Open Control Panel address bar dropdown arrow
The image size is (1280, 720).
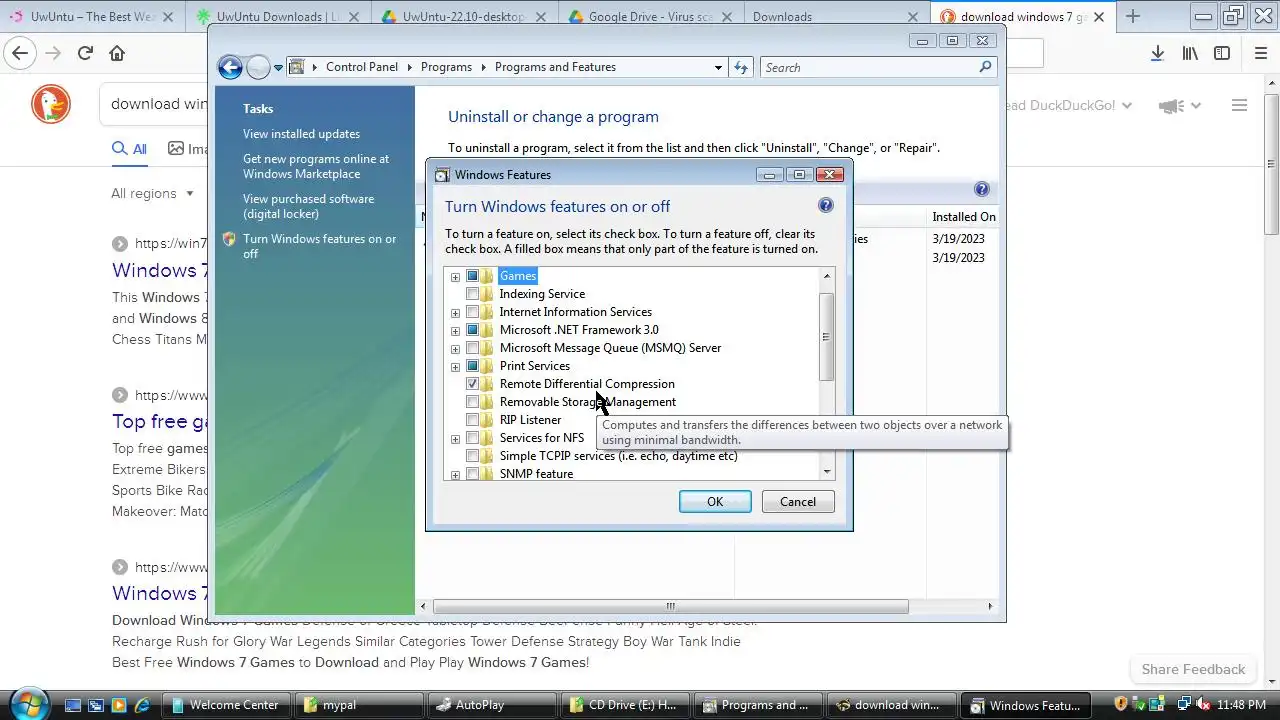[718, 67]
